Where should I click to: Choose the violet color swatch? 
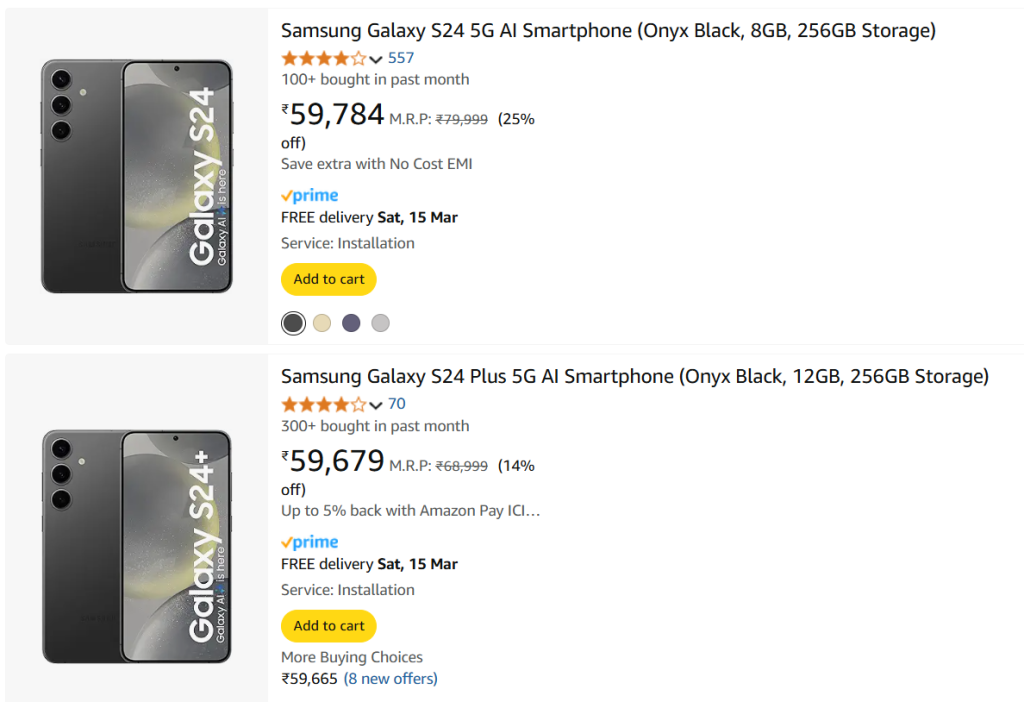click(x=351, y=323)
